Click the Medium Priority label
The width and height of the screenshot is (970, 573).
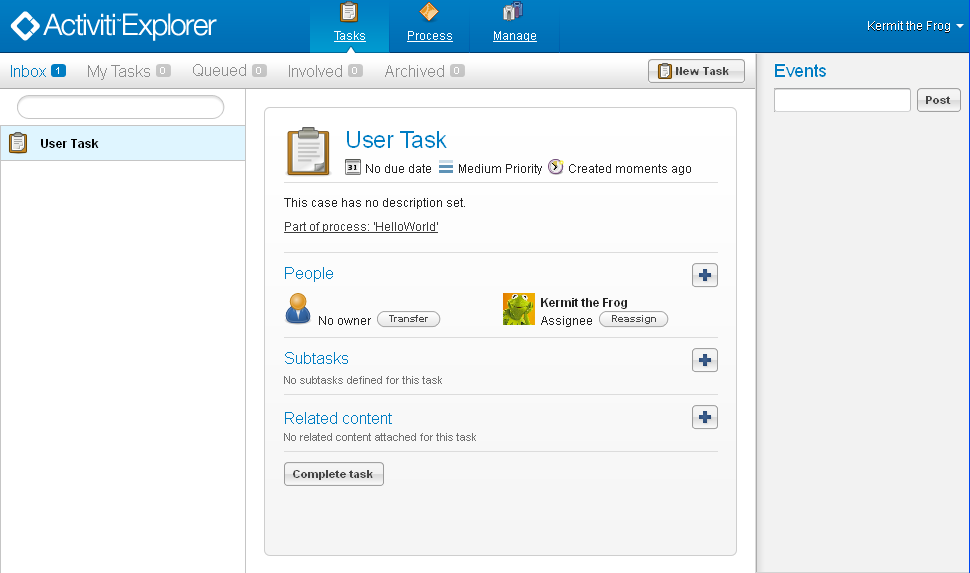point(500,168)
